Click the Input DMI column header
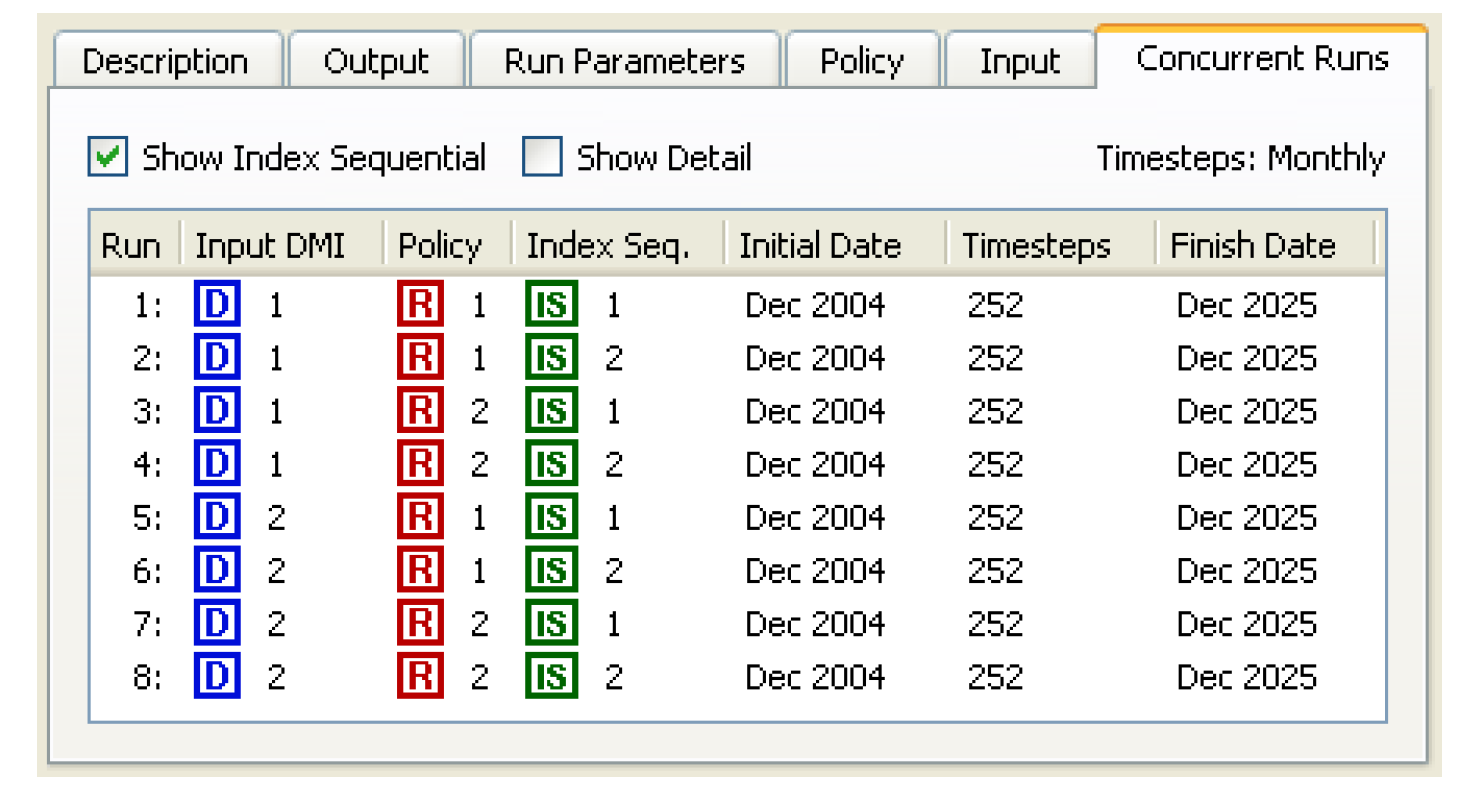This screenshot has height=788, width=1463. pyautogui.click(x=270, y=246)
